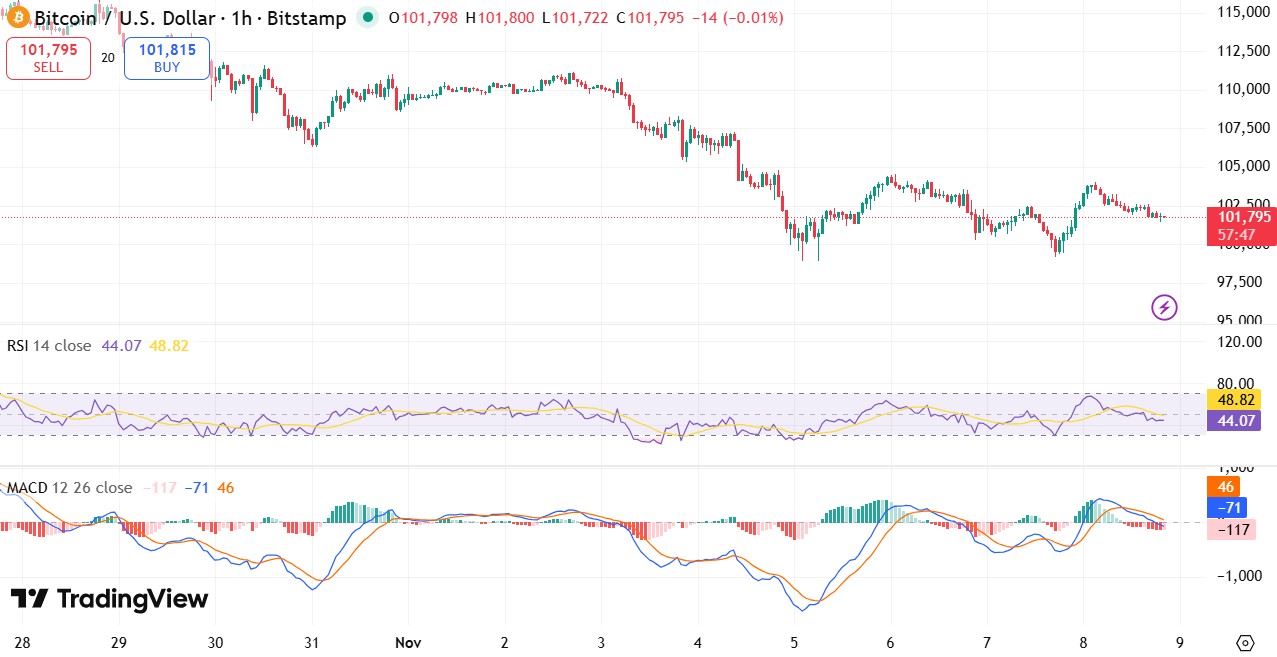Image resolution: width=1277 pixels, height=657 pixels.
Task: Click the Bitstamp exchange name
Action: [x=305, y=17]
